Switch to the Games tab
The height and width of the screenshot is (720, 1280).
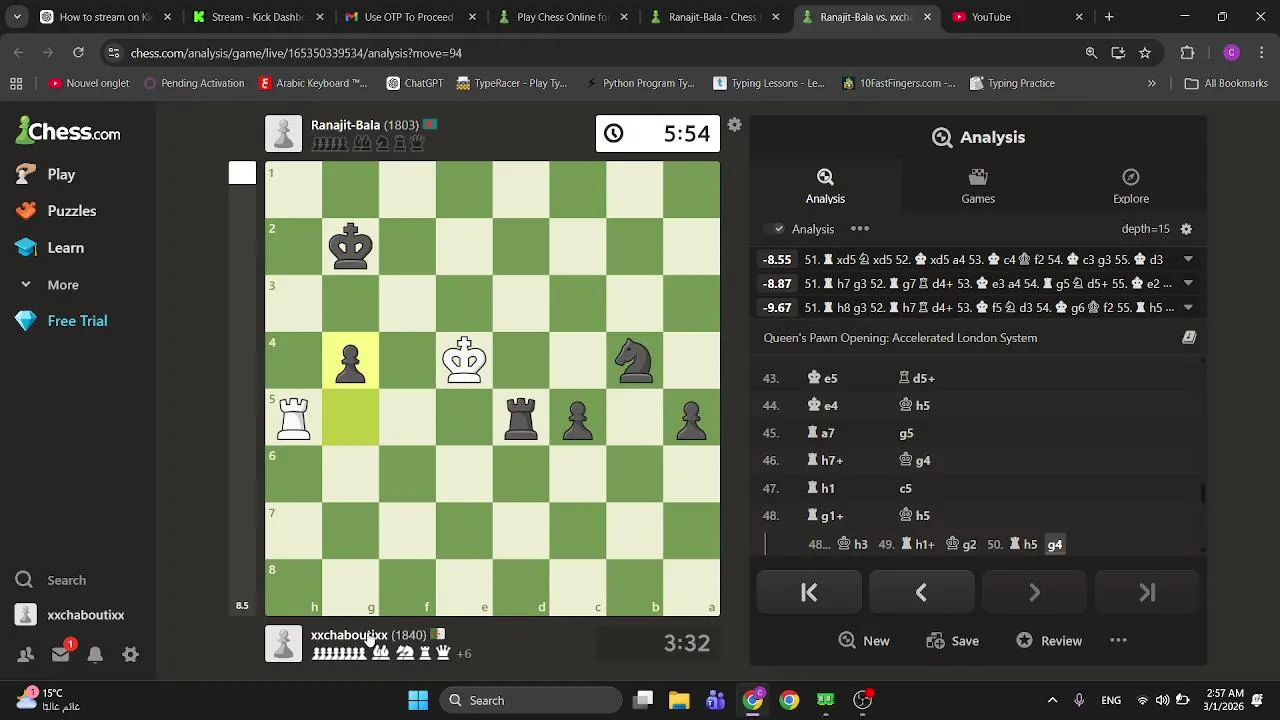(x=978, y=187)
